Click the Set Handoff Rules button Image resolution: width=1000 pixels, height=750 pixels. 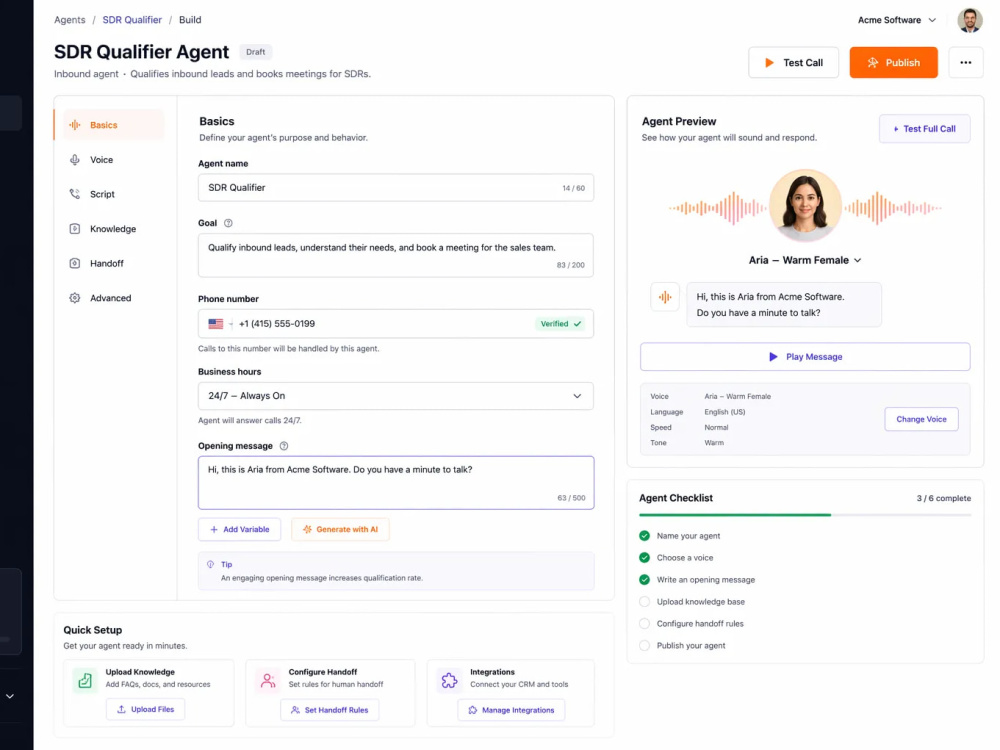tap(329, 710)
